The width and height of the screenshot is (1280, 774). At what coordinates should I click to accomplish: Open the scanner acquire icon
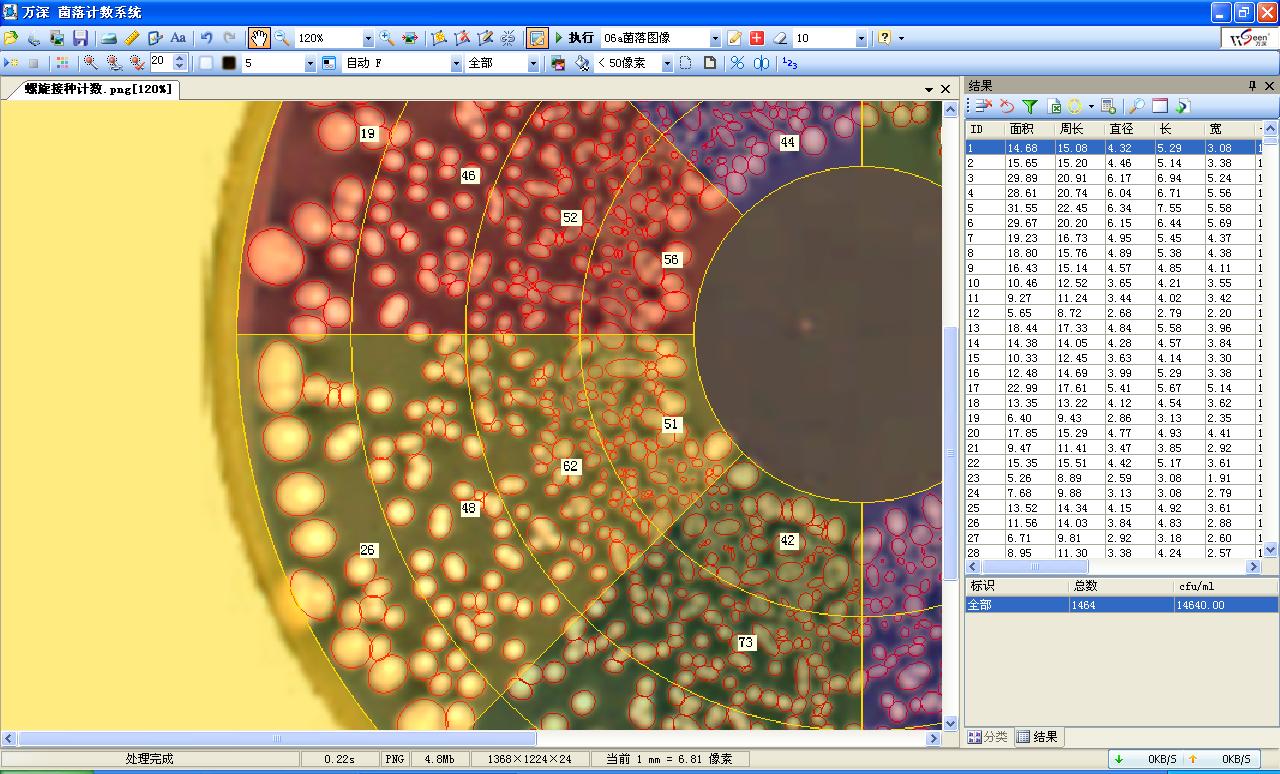click(108, 38)
